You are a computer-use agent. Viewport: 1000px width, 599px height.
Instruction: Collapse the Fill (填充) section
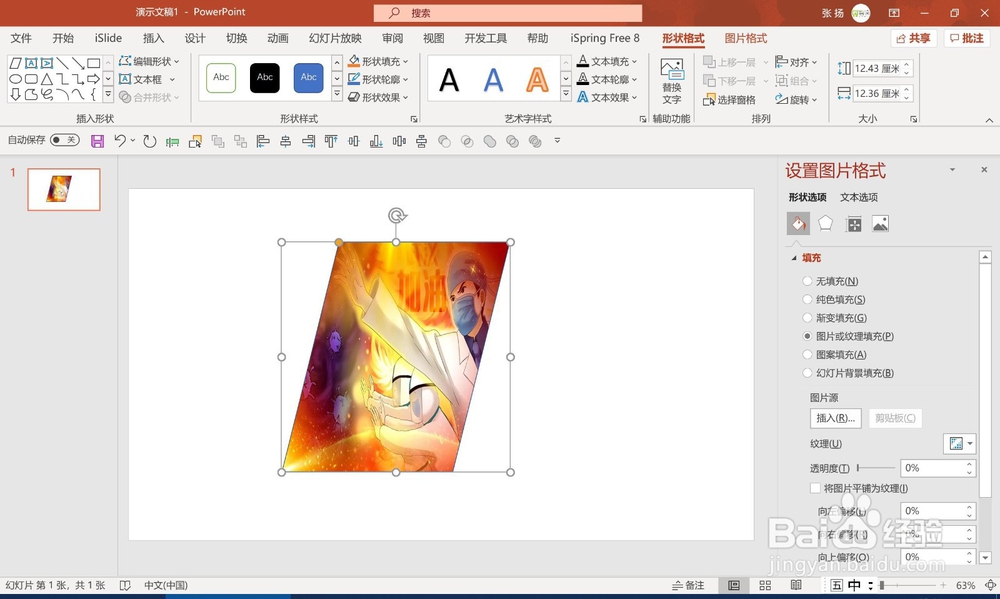[794, 258]
